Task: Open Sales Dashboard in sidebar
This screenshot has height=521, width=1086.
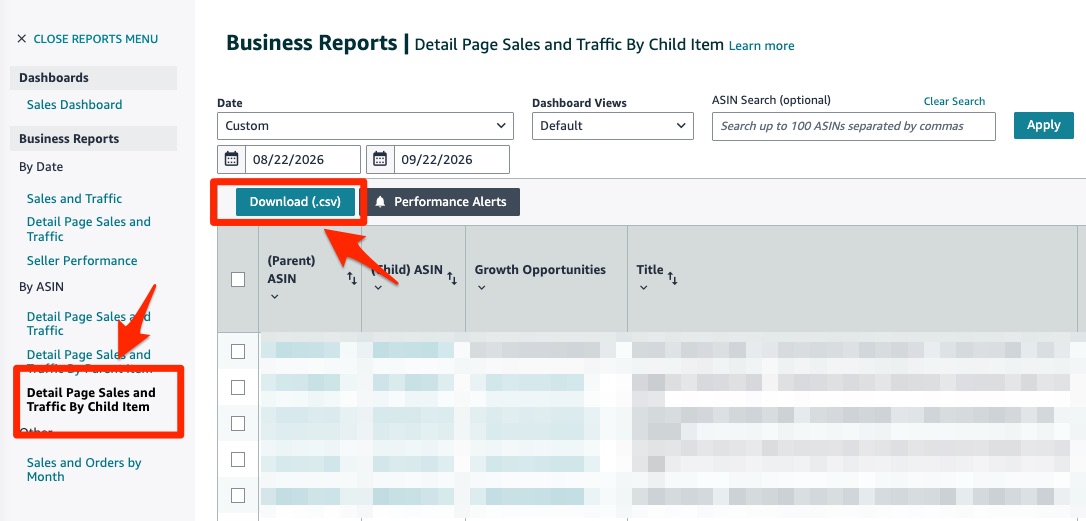Action: (x=74, y=105)
